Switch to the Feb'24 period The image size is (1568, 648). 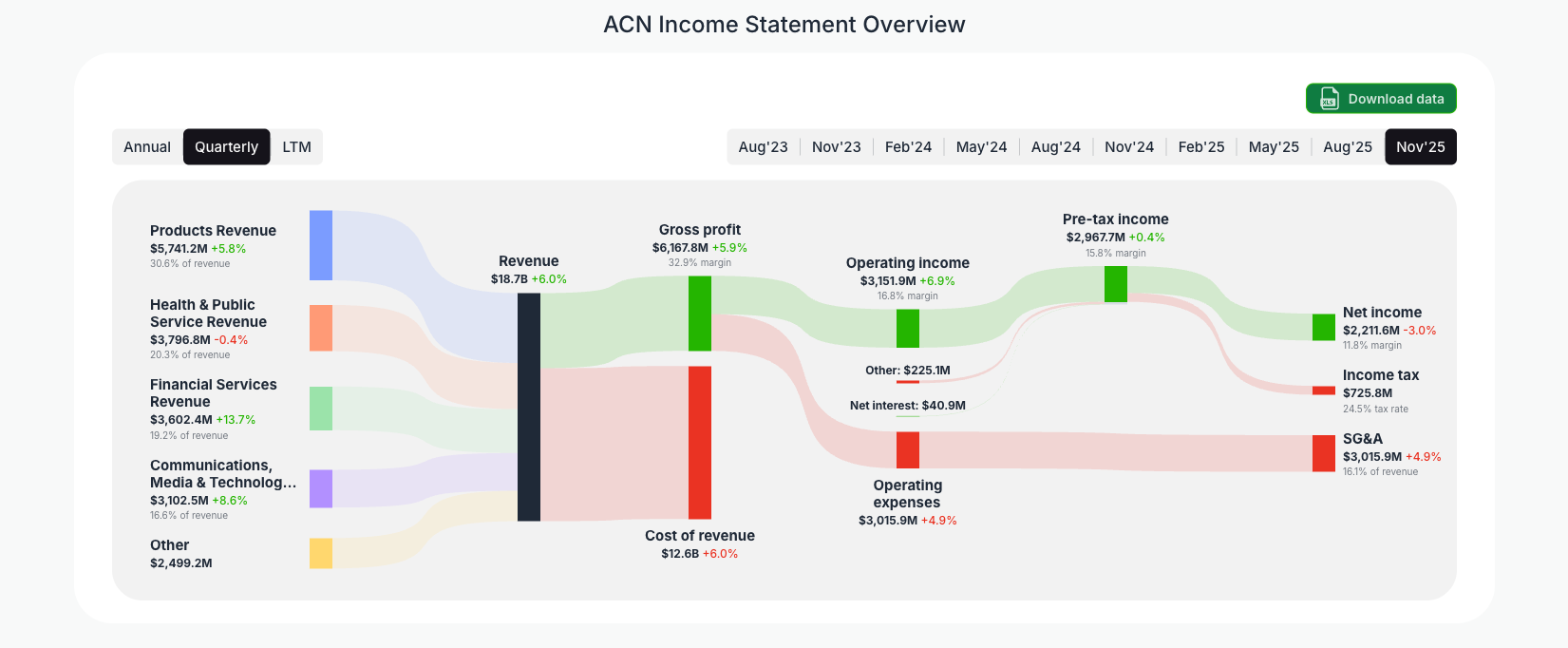click(x=908, y=146)
